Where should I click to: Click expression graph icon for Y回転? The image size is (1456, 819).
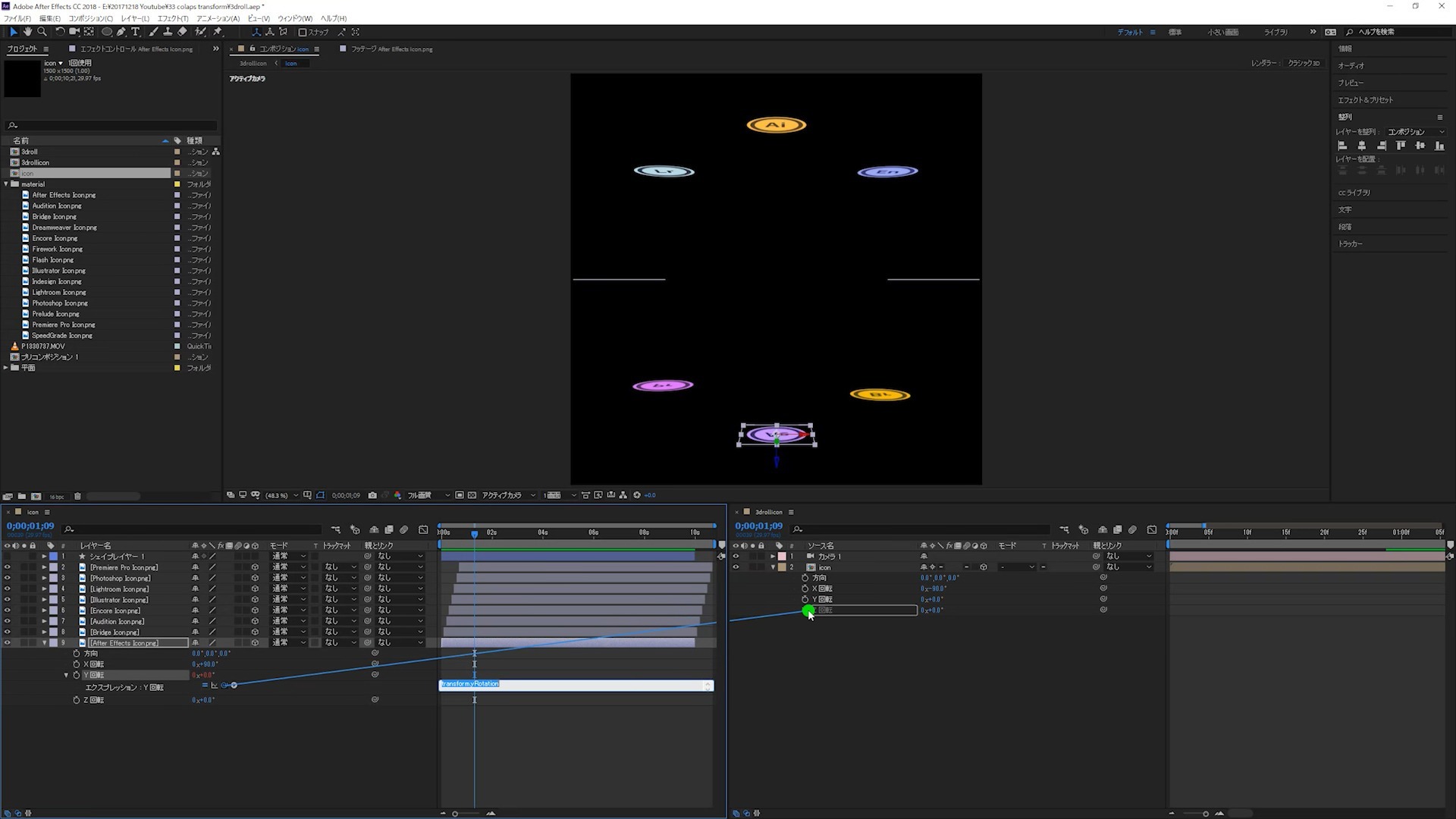pyautogui.click(x=215, y=686)
